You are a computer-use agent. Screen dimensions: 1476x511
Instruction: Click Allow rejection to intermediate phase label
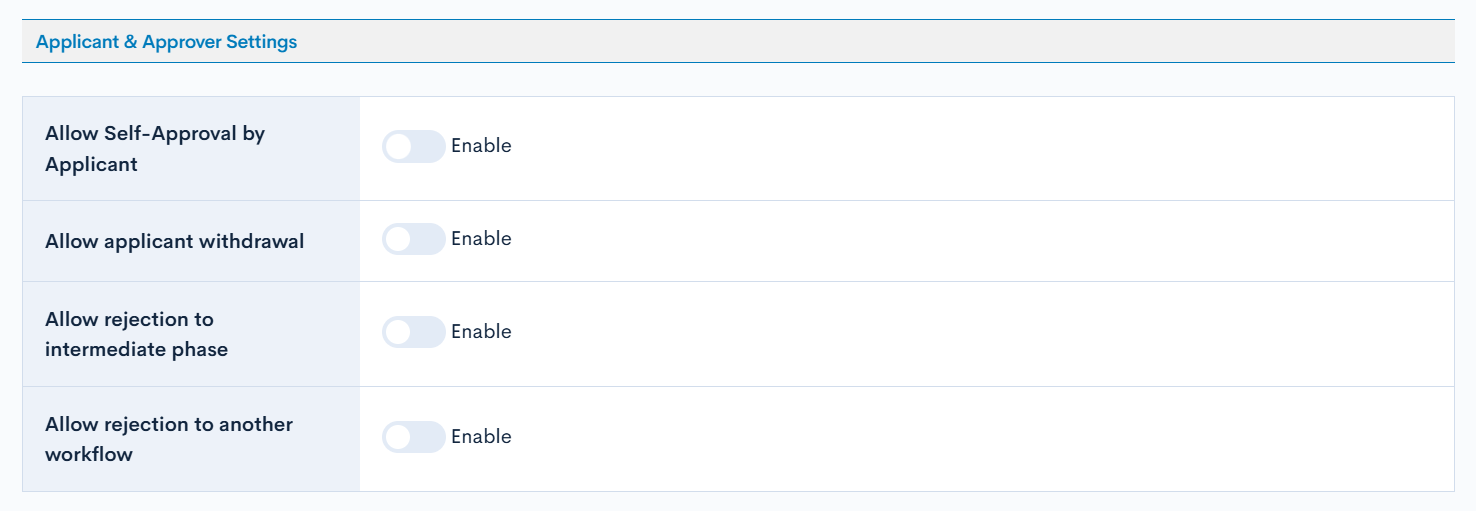(136, 334)
